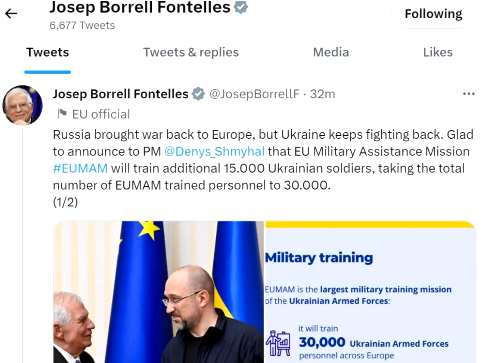
Task: Click the EU official label
Action: click(x=101, y=114)
